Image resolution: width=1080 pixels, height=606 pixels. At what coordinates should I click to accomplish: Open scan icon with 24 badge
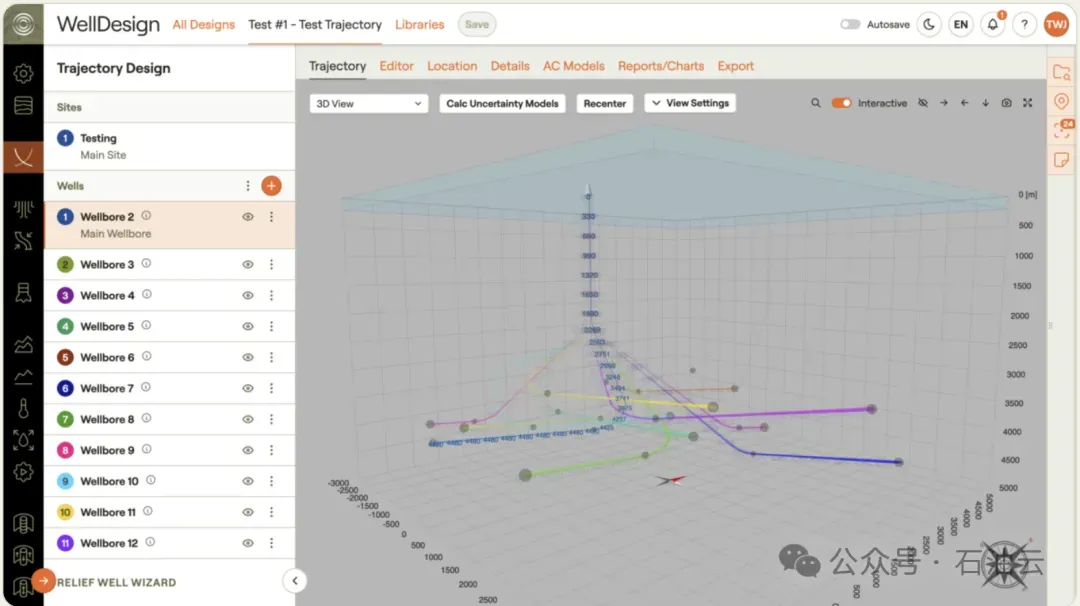(1063, 129)
